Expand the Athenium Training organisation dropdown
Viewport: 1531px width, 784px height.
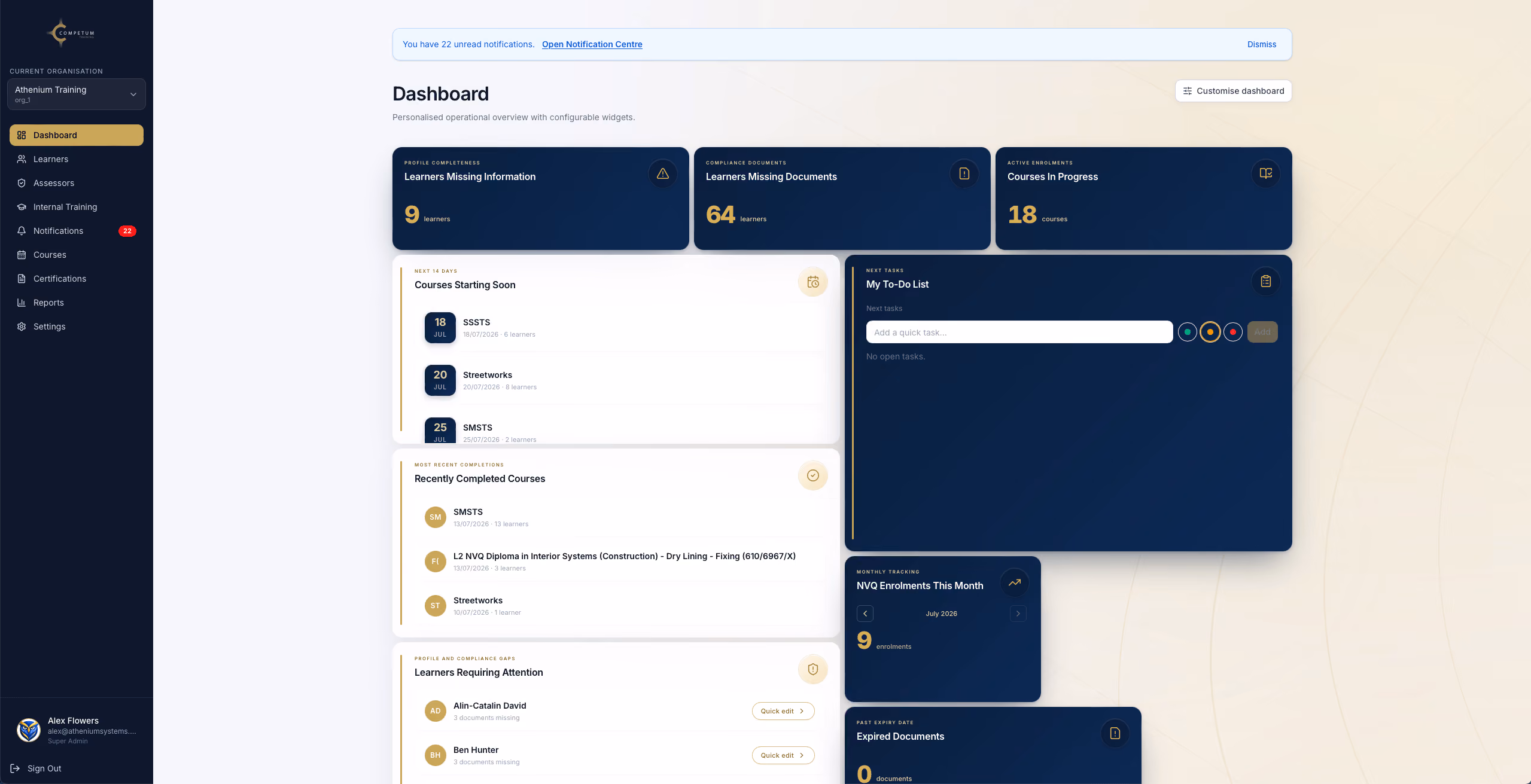pyautogui.click(x=77, y=94)
